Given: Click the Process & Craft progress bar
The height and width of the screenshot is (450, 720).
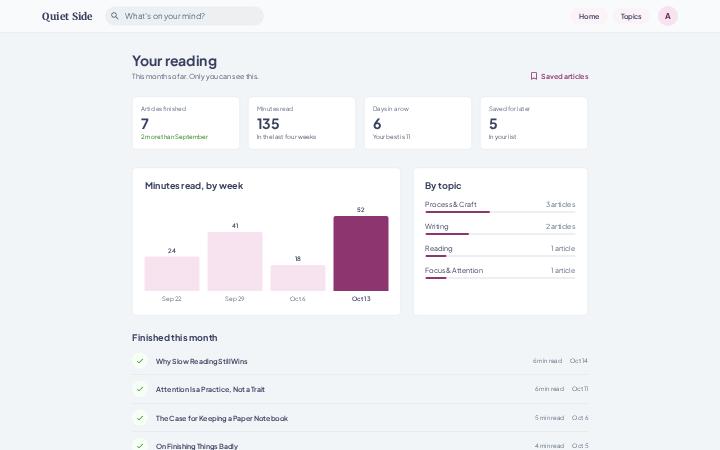Looking at the screenshot, I should pos(500,212).
